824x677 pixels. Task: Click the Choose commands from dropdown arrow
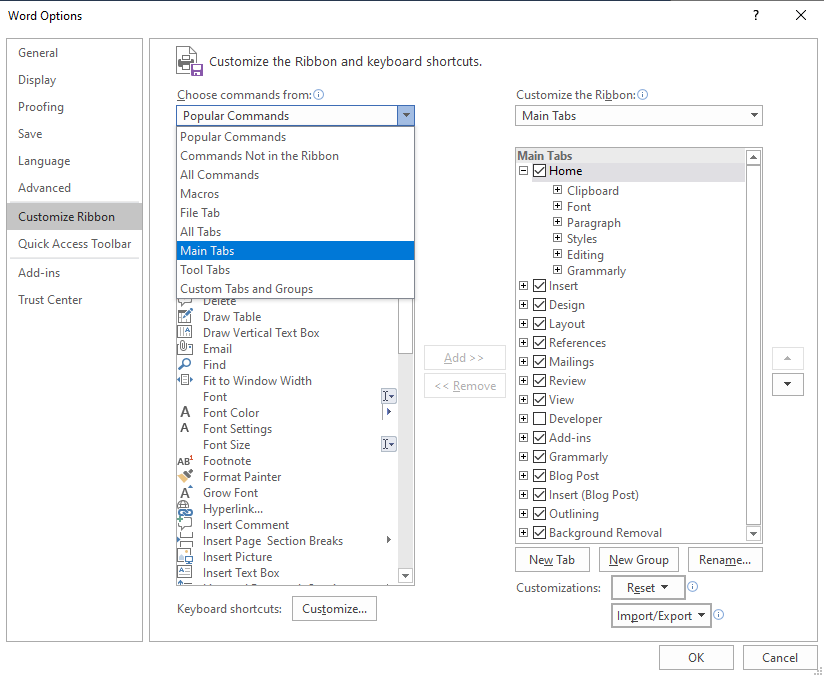point(406,116)
